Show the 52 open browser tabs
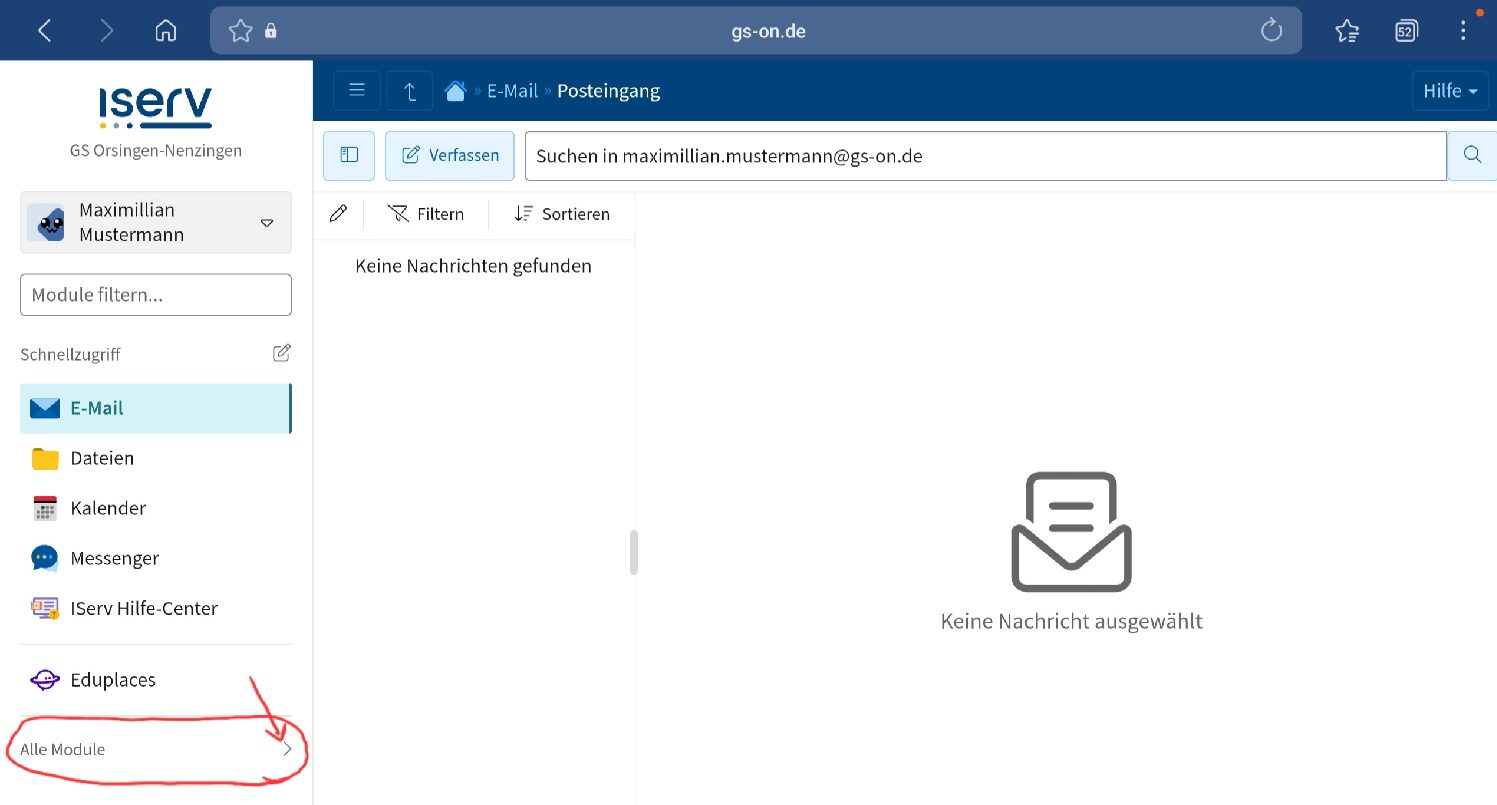Image resolution: width=1497 pixels, height=805 pixels. pyautogui.click(x=1406, y=31)
